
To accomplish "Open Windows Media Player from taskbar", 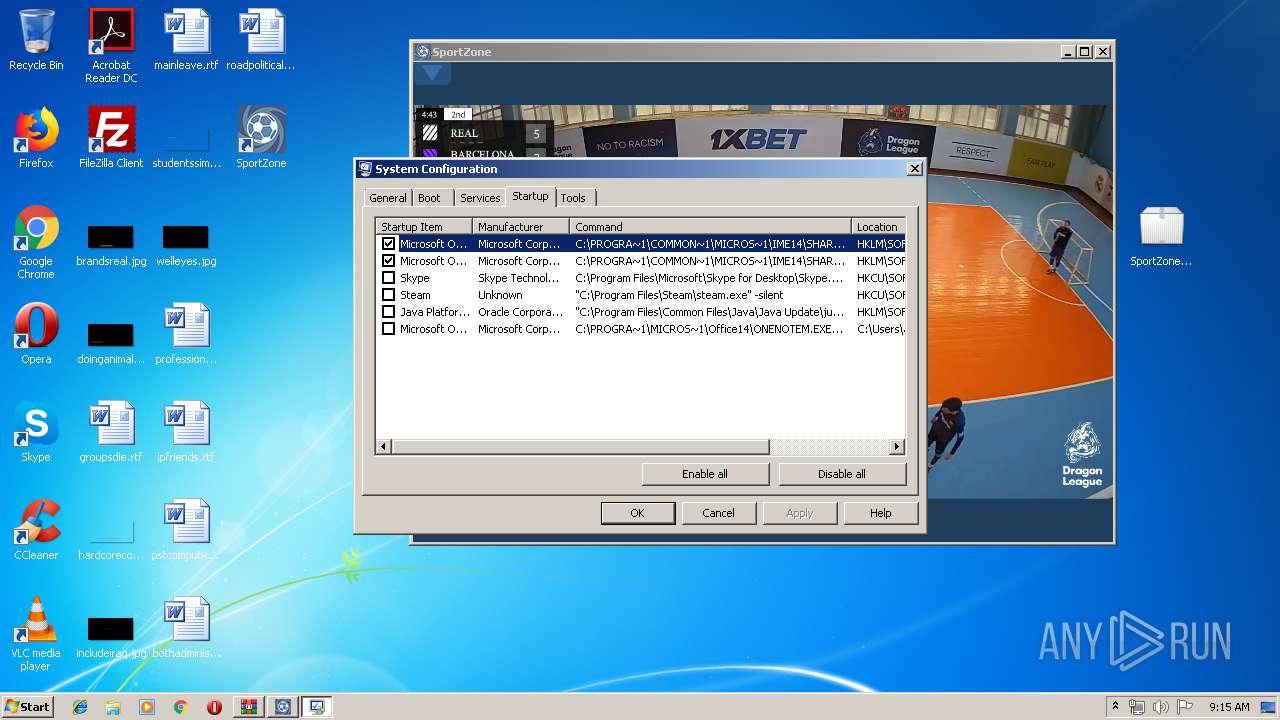I will (x=147, y=707).
